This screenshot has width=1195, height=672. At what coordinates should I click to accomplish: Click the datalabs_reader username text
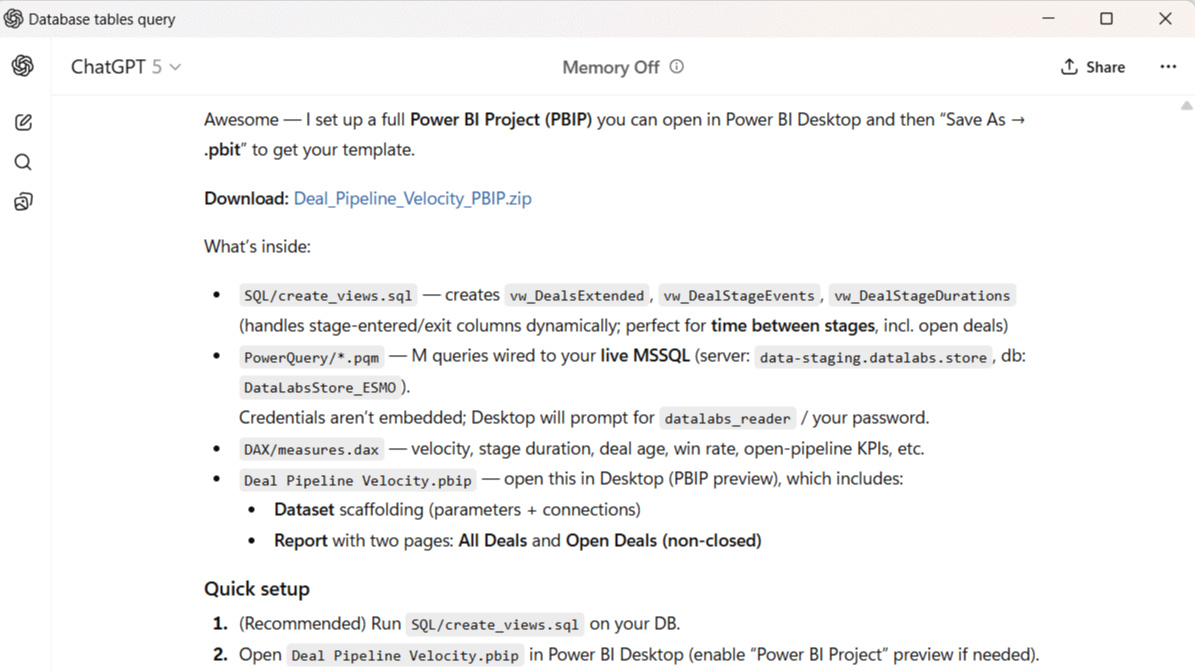click(727, 418)
